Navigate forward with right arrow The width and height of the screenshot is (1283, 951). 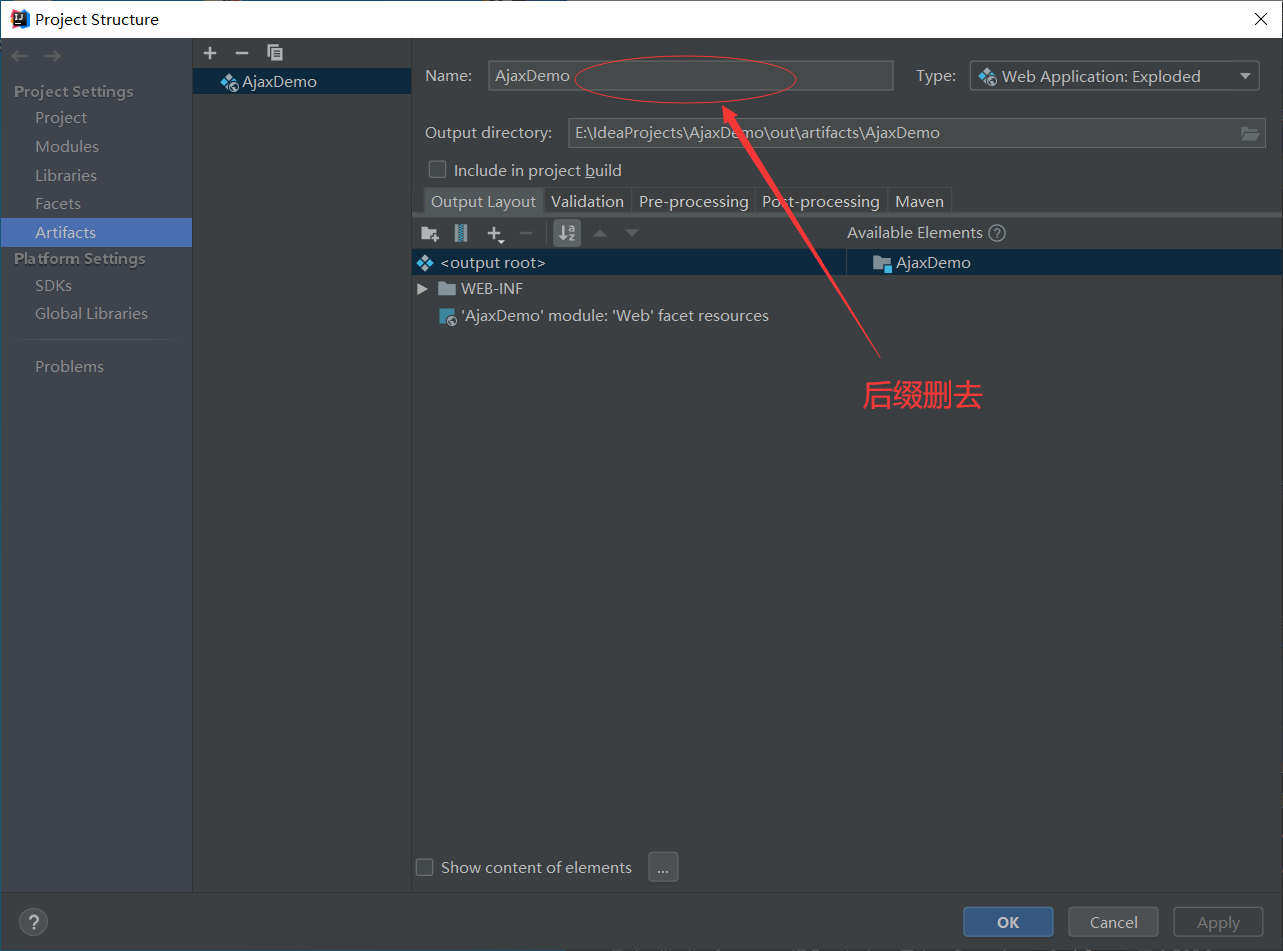tap(52, 56)
